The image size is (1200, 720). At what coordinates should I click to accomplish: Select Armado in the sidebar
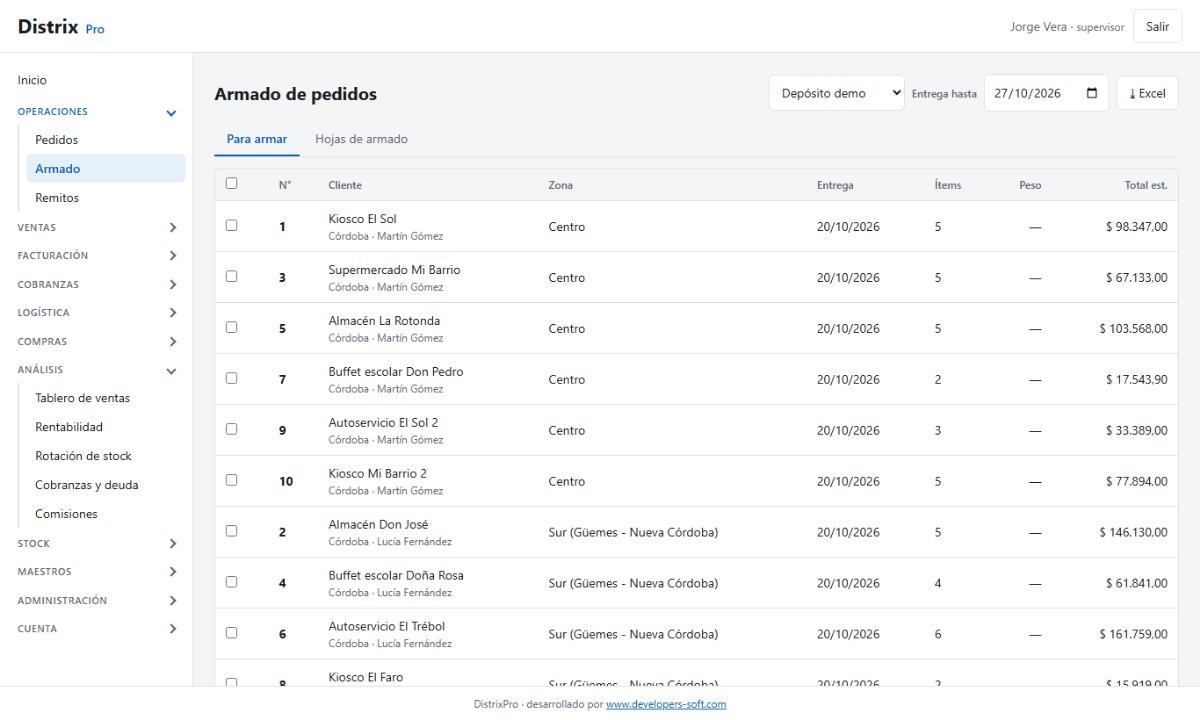pyautogui.click(x=106, y=169)
